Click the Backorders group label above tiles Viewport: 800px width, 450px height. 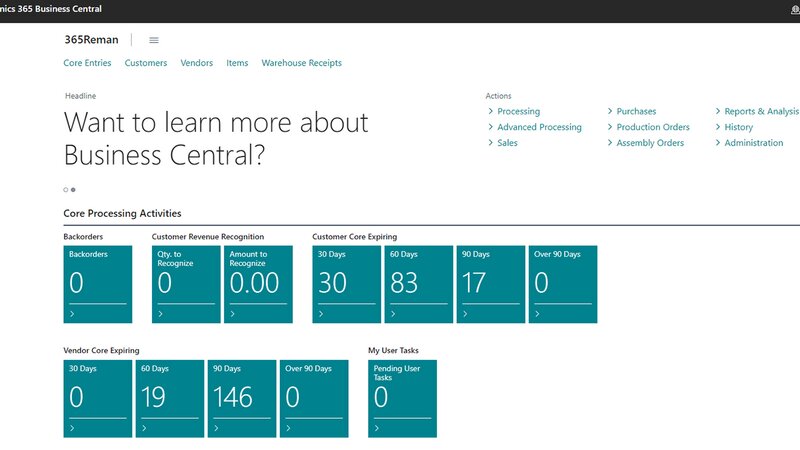(x=83, y=237)
